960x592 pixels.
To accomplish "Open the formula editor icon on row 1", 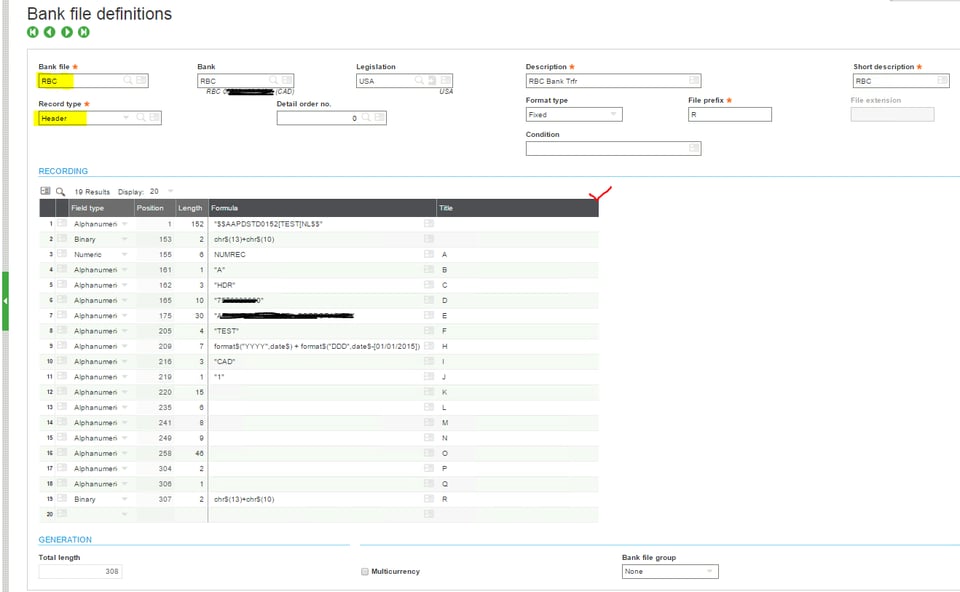I will pos(428,224).
